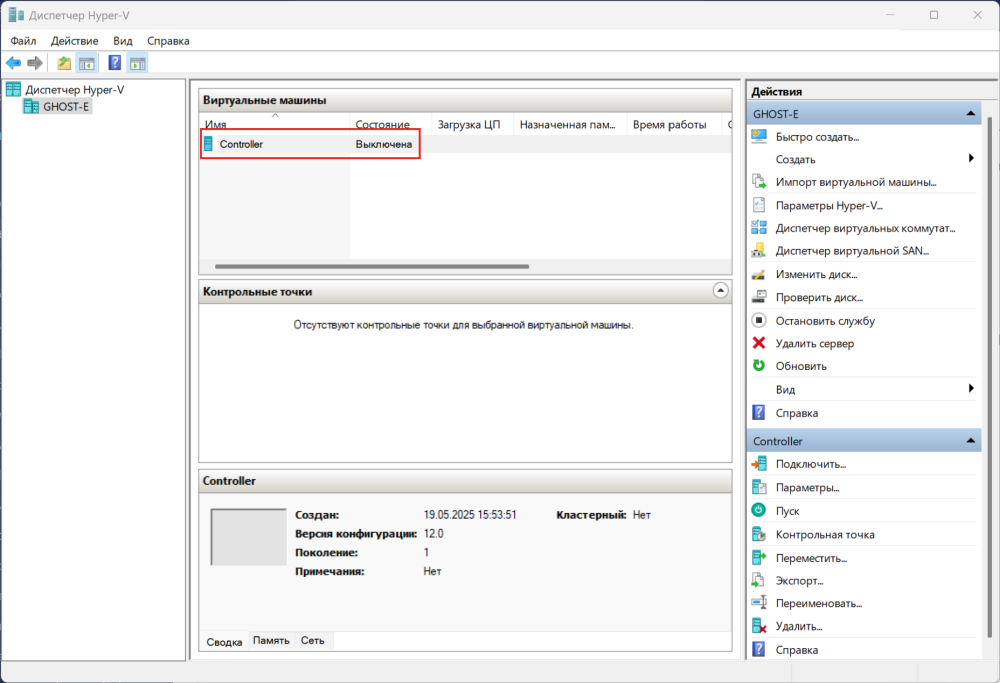1000x683 pixels.
Task: Click the Up one level folder icon
Action: tap(64, 63)
